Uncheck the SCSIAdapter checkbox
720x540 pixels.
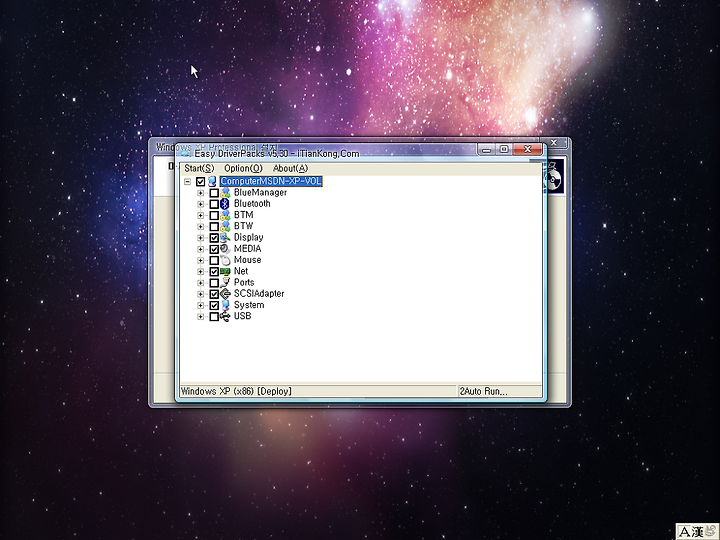coord(214,294)
